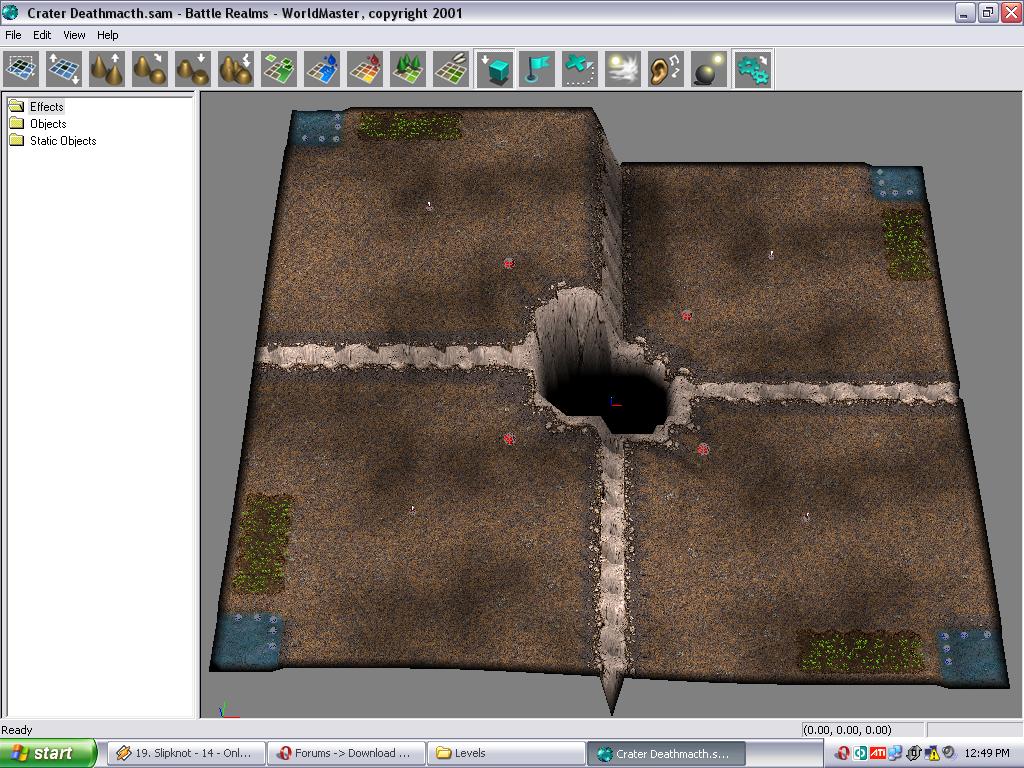Choose the raise/lower grid height tool
Screen dimensions: 1024x768
tap(64, 69)
